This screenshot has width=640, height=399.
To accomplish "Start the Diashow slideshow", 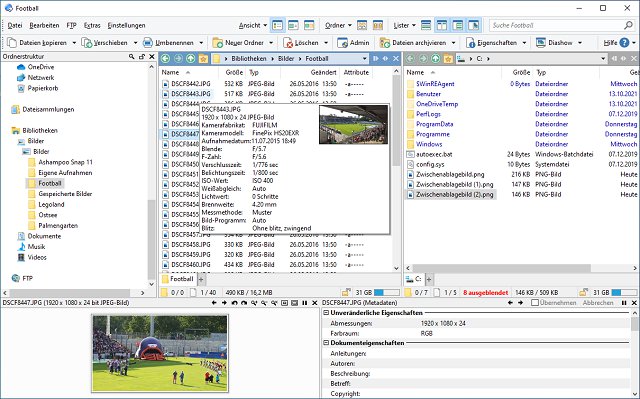I will pyautogui.click(x=555, y=42).
